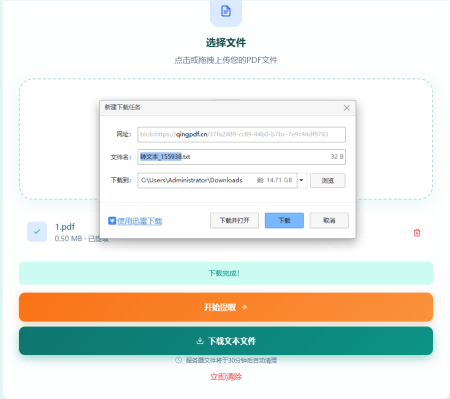Image resolution: width=450 pixels, height=399 pixels.
Task: Click the orange 开始提取 button
Action: (226, 307)
